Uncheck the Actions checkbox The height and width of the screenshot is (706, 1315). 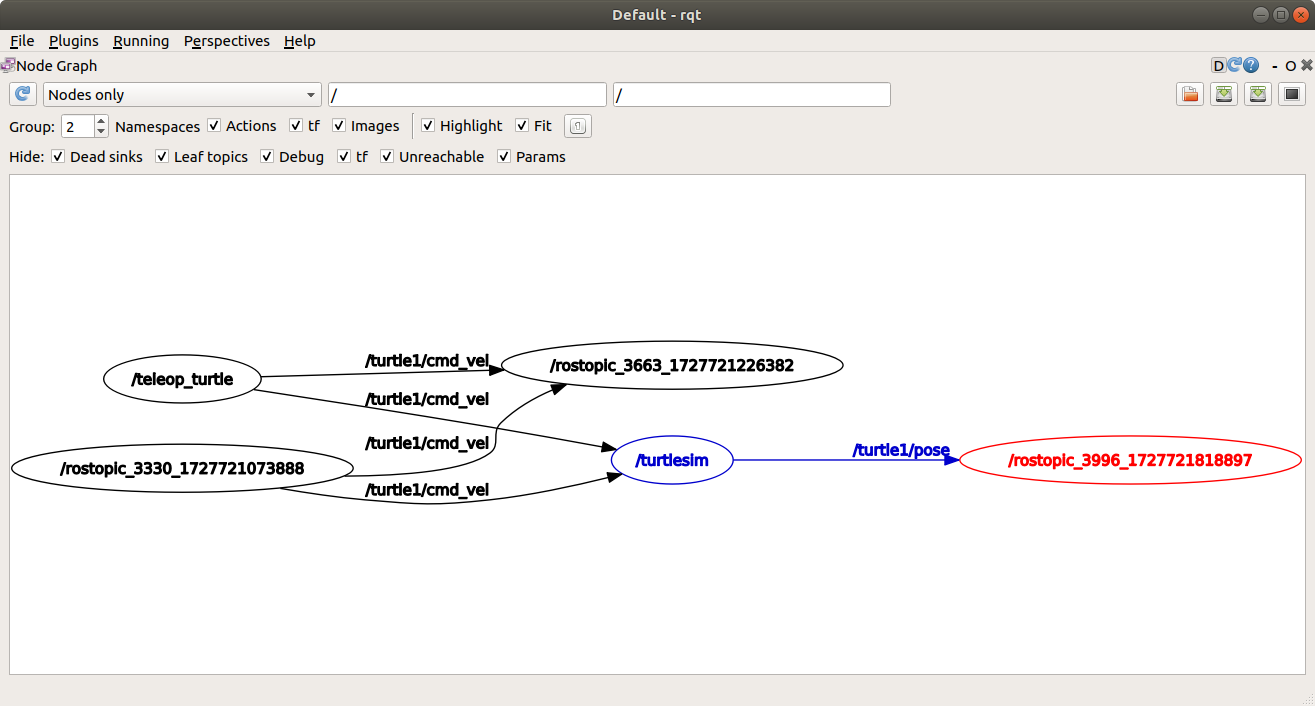point(214,126)
